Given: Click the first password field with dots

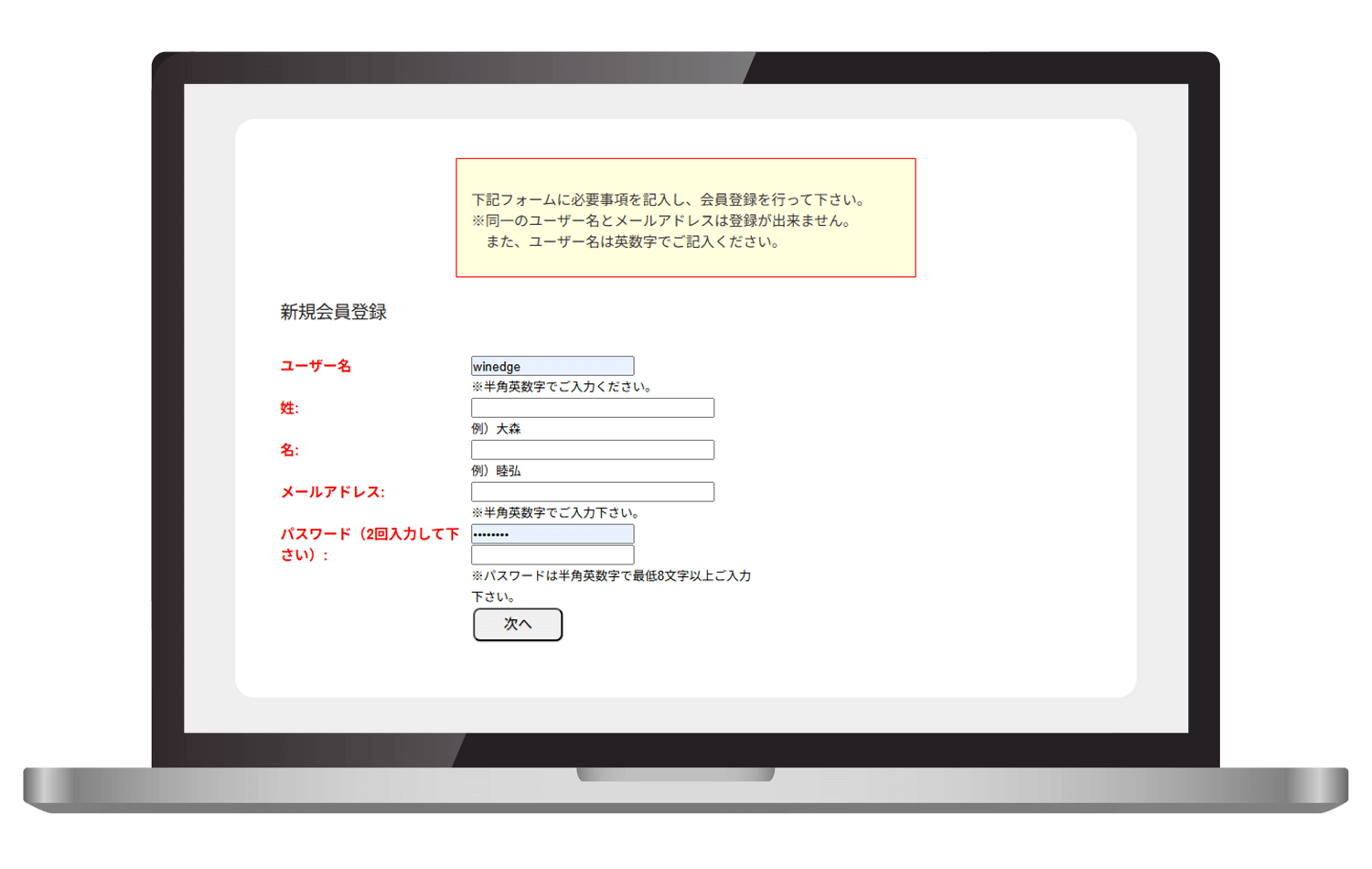Looking at the screenshot, I should click(552, 534).
